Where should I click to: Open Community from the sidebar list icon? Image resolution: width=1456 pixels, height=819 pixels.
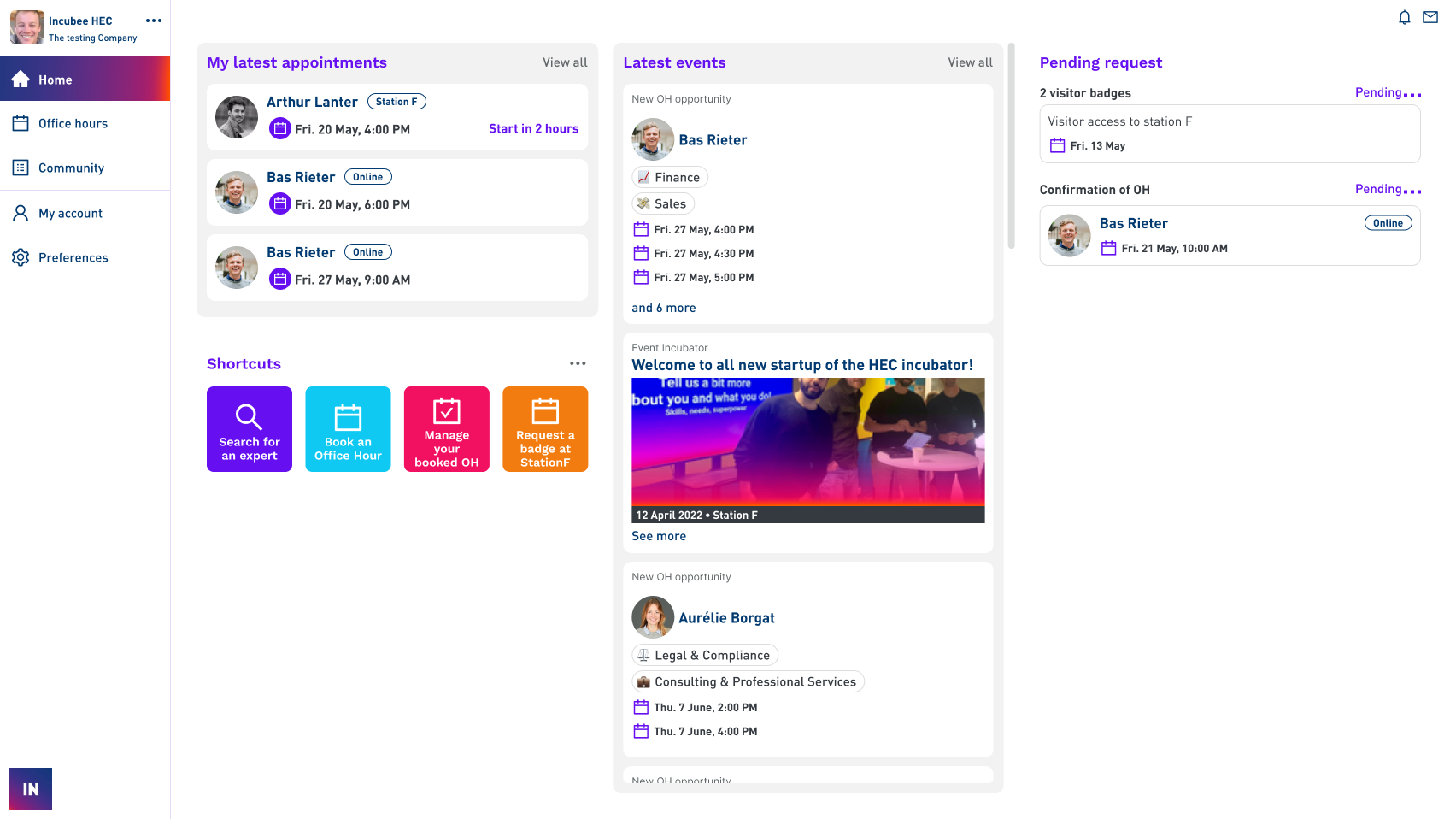(x=21, y=168)
